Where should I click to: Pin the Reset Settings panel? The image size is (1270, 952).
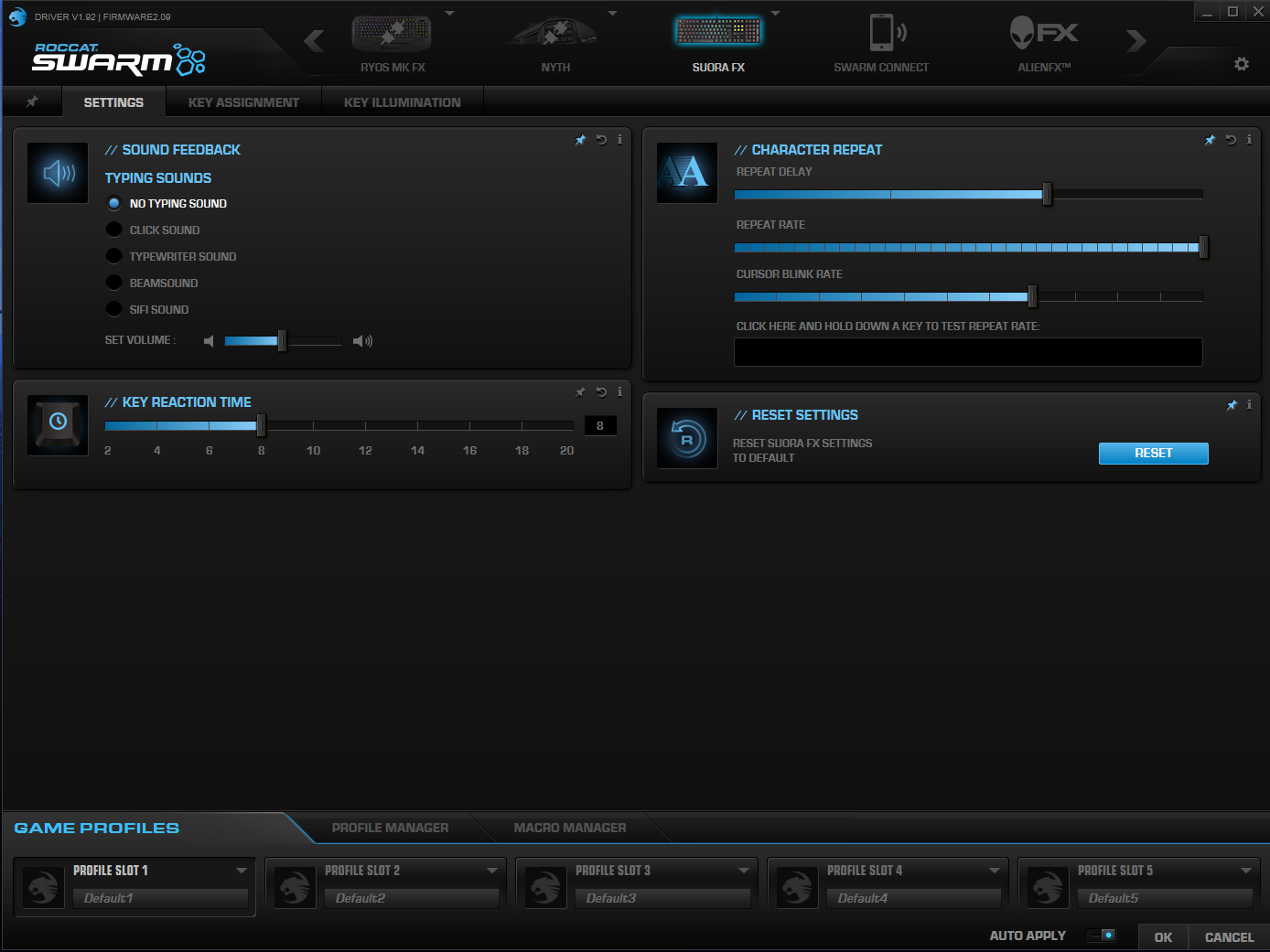coord(1232,405)
